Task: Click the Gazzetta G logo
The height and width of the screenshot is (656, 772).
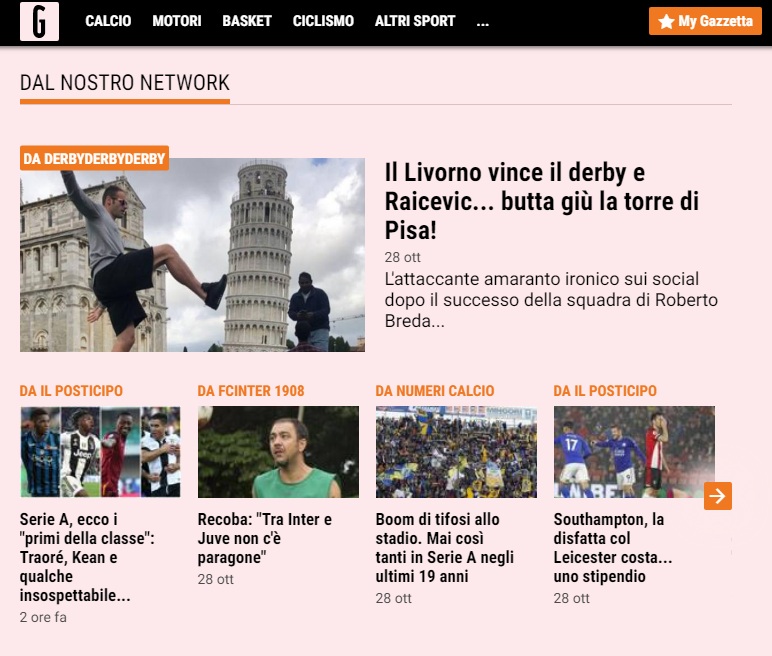Action: point(39,21)
